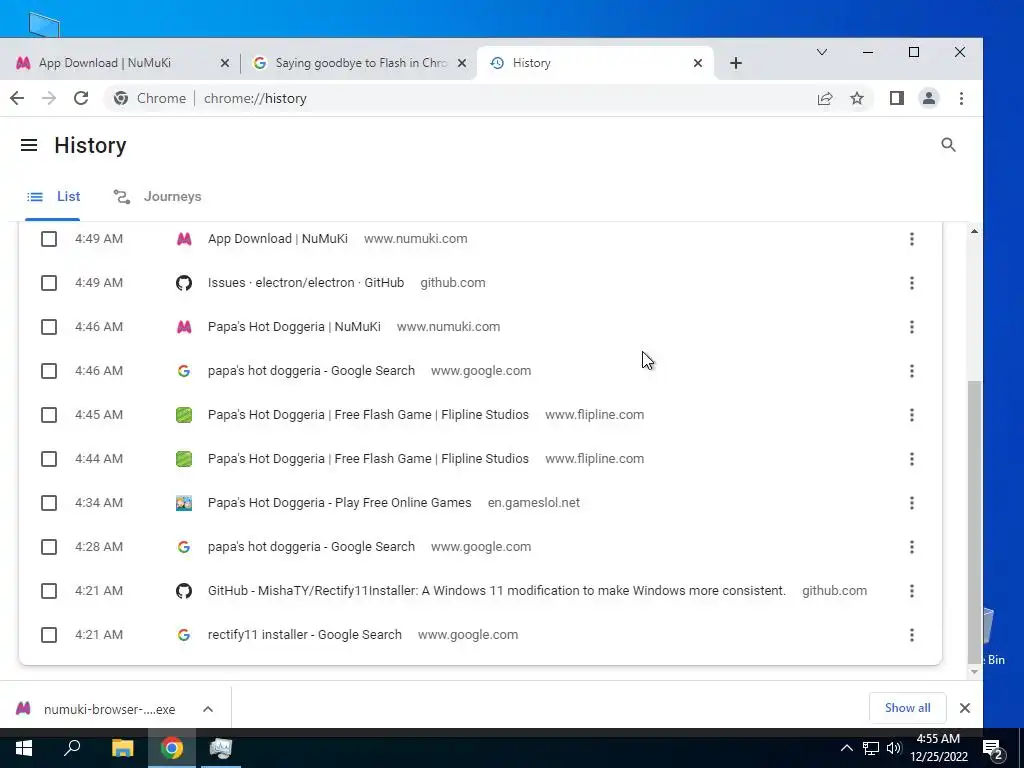Screen dimensions: 1024x768
Task: Open the History hamburger menu
Action: (x=29, y=145)
